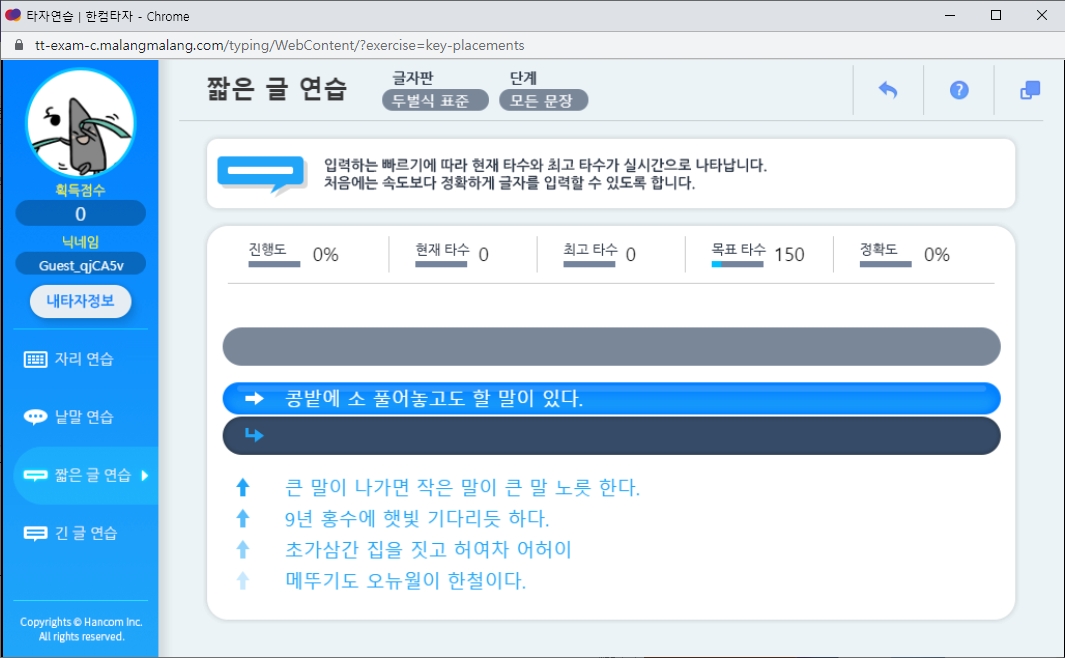1065x658 pixels.
Task: Open the help question mark icon
Action: pyautogui.click(x=959, y=89)
